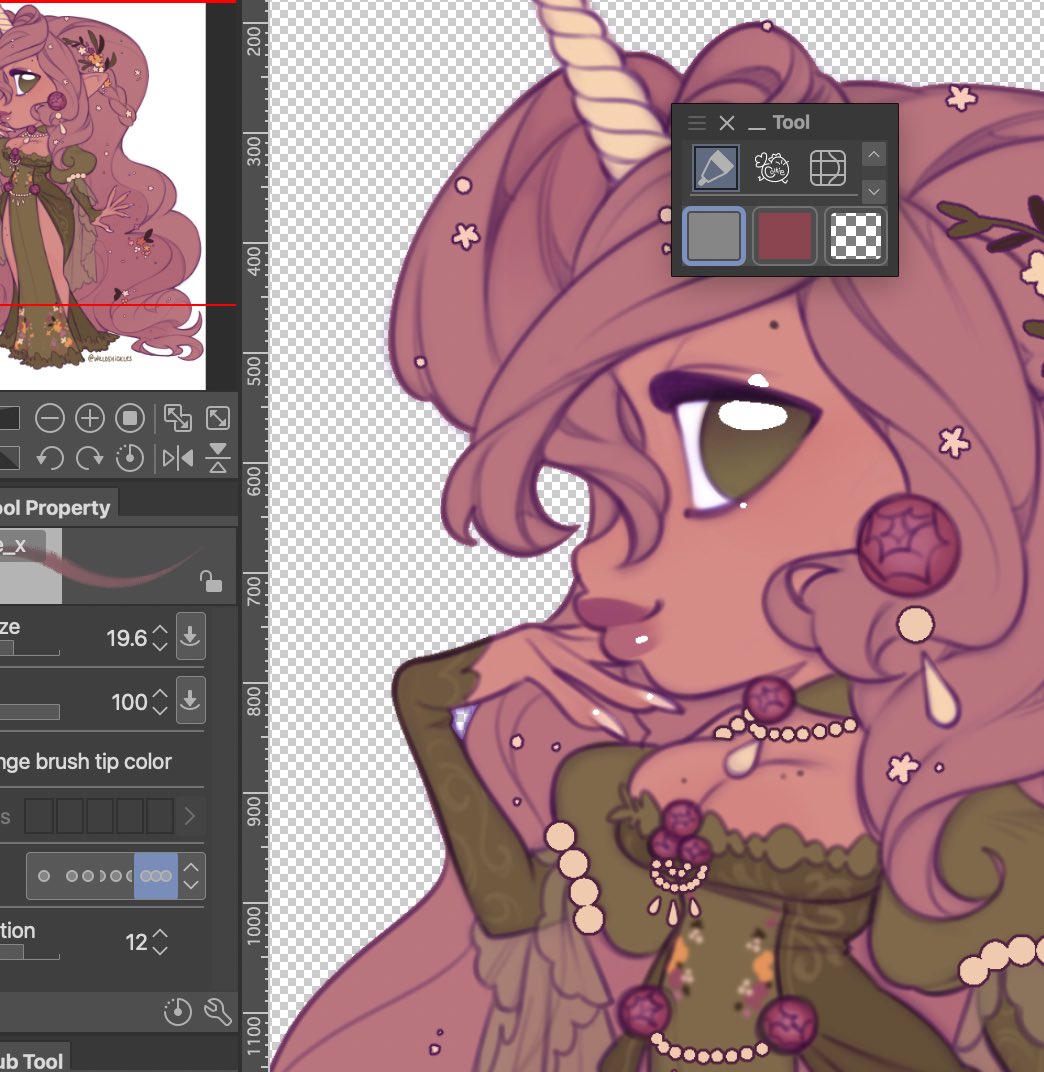Image resolution: width=1044 pixels, height=1072 pixels.
Task: Click the floating palette "Tool" title
Action: point(791,122)
